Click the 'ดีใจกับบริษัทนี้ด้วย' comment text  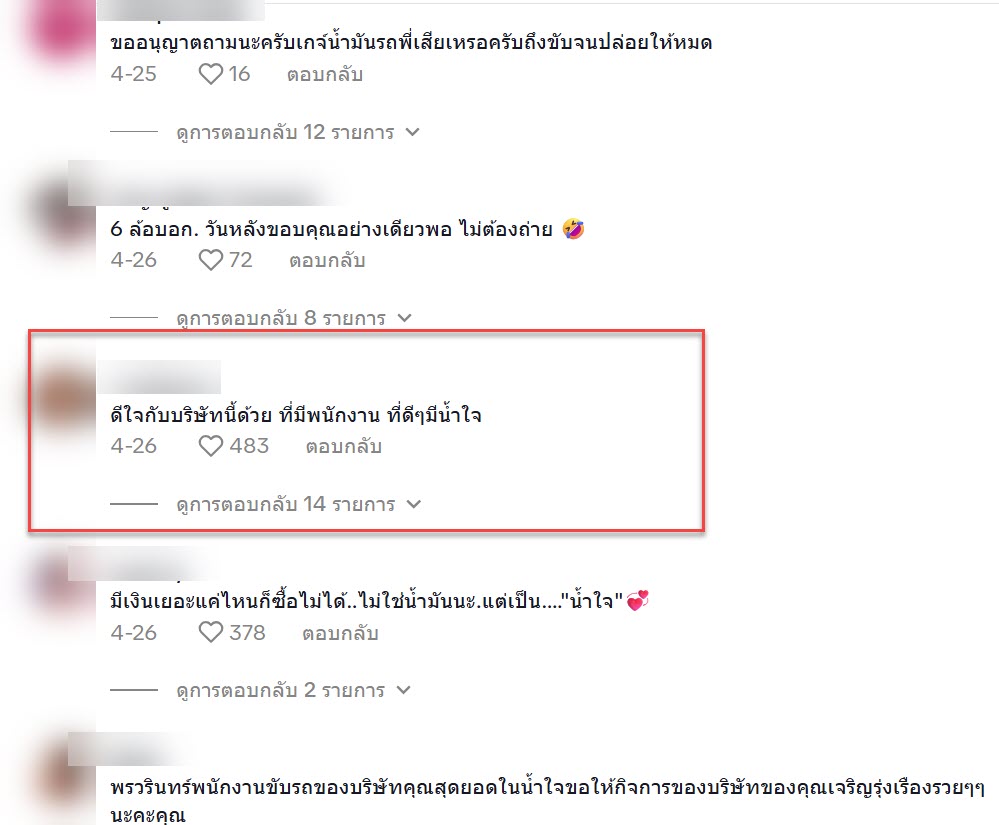[x=296, y=415]
